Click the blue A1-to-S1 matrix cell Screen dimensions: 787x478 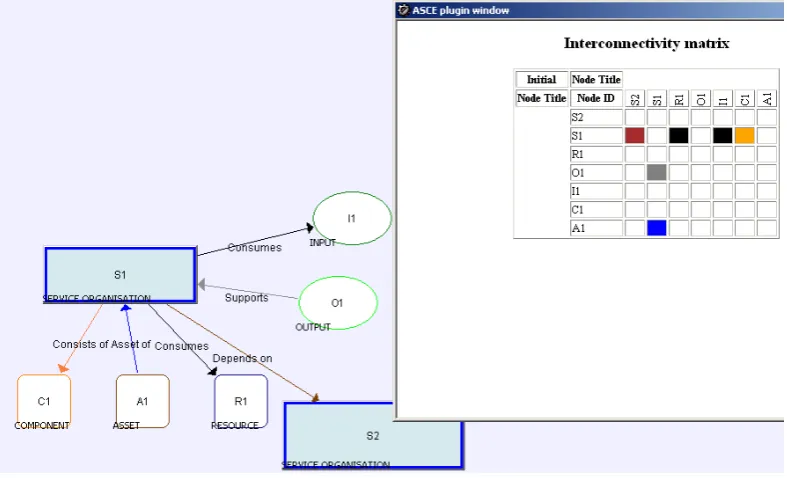pos(657,228)
